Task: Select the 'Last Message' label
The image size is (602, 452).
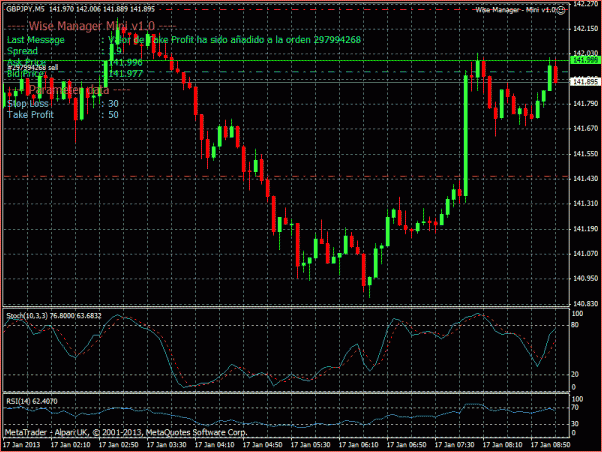Action: pyautogui.click(x=36, y=40)
